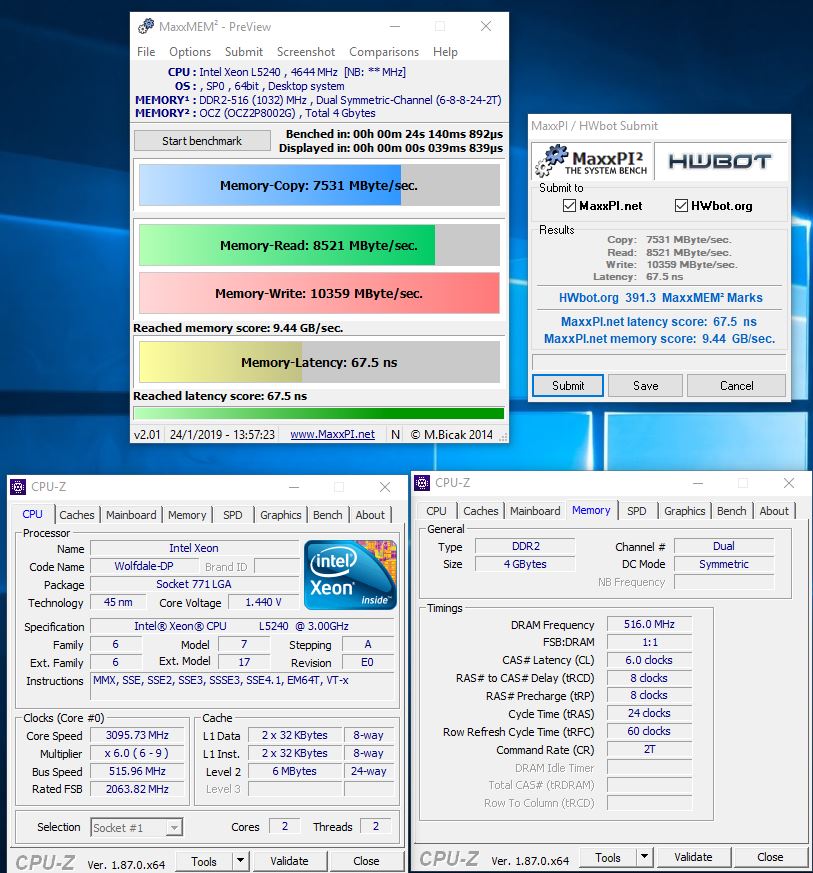Click the Command Rate 2T value
This screenshot has height=873, width=813.
tap(649, 749)
